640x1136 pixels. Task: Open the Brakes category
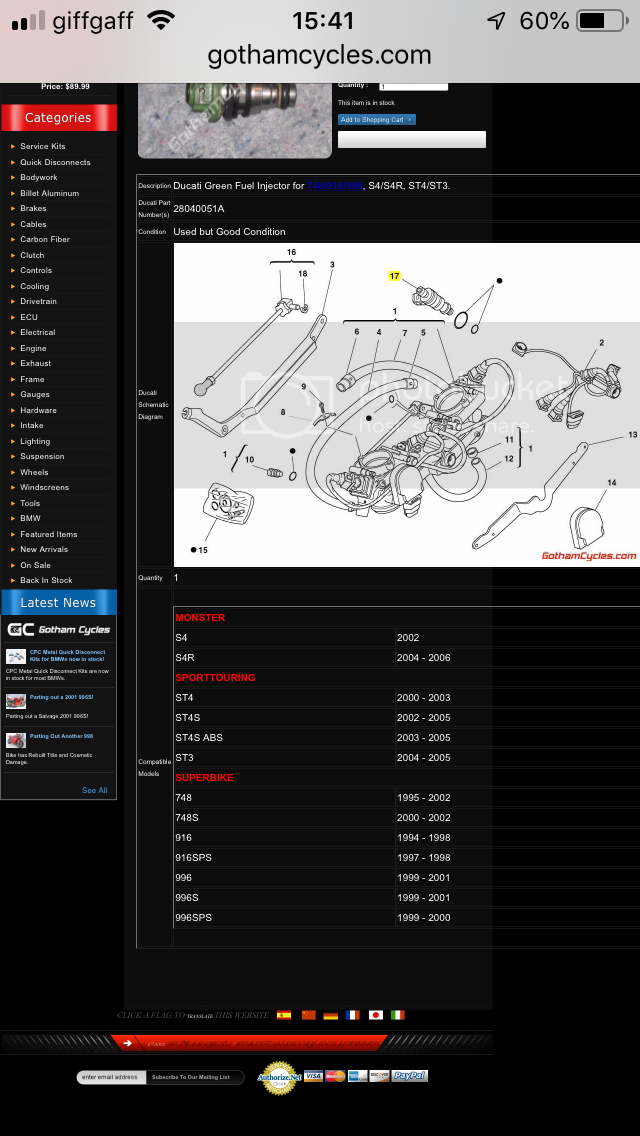(33, 209)
